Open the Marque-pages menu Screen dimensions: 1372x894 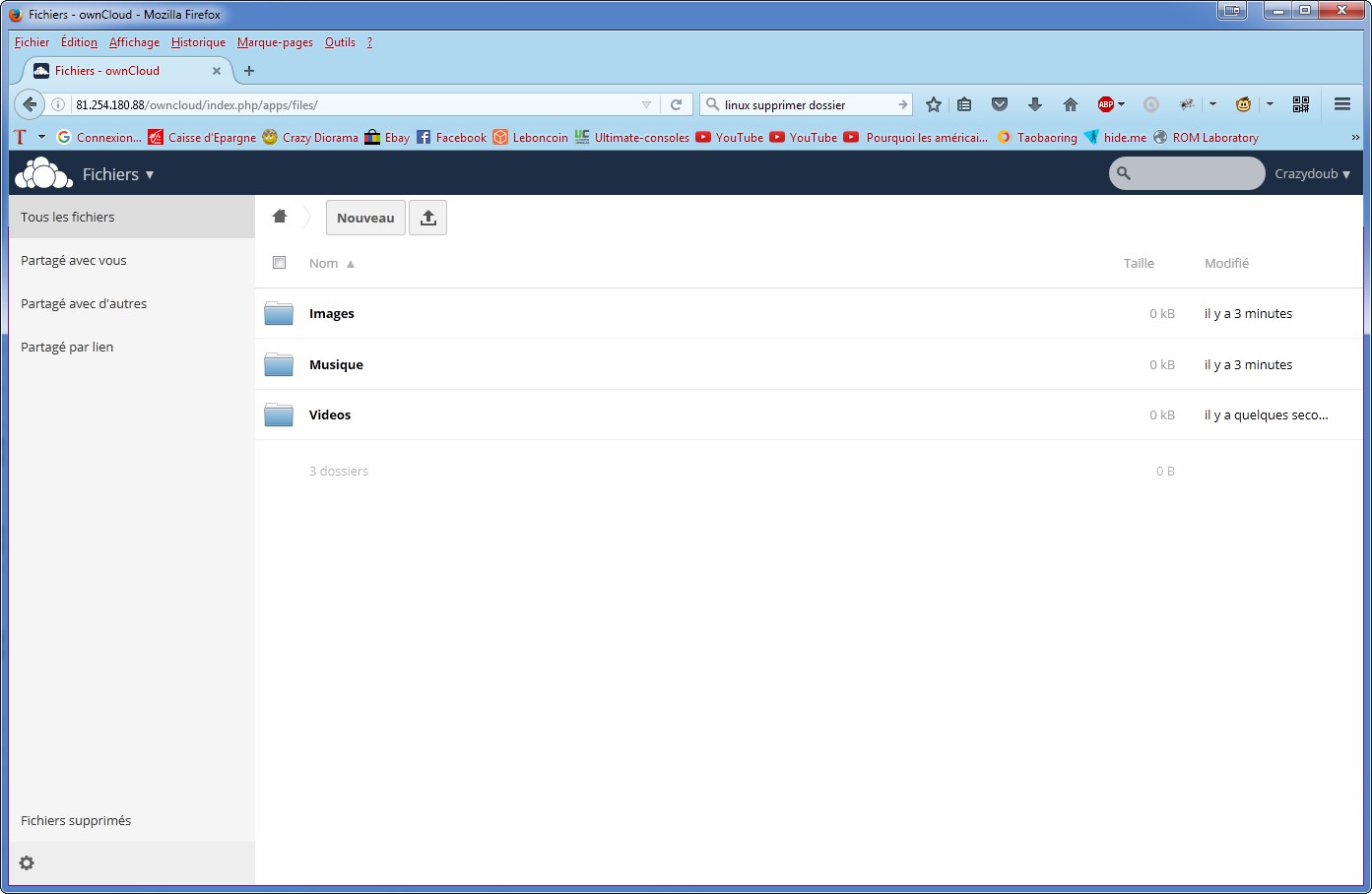275,42
